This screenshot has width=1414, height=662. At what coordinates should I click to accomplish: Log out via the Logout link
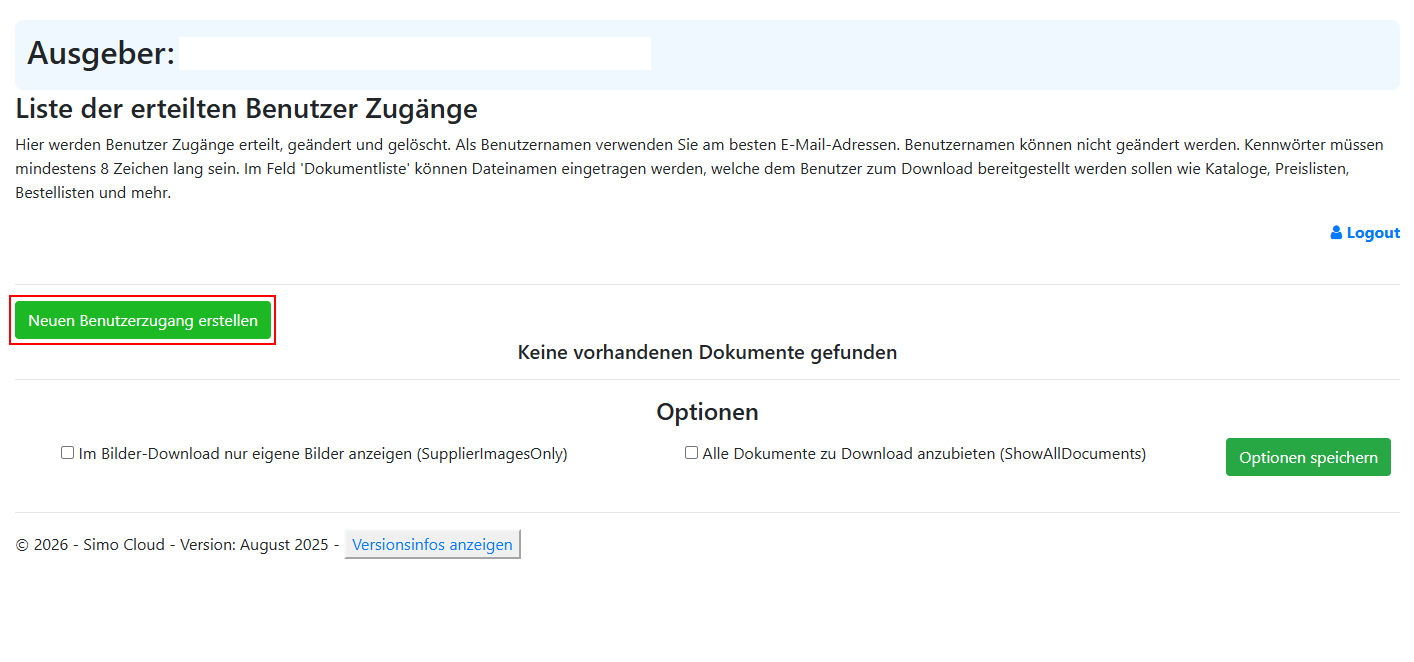click(1372, 233)
